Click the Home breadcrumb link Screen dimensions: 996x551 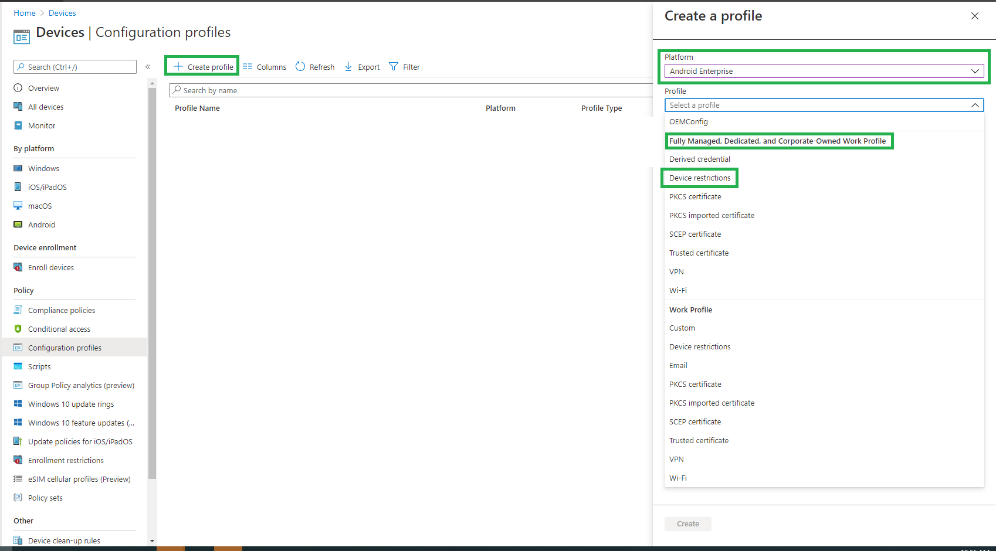click(x=24, y=13)
